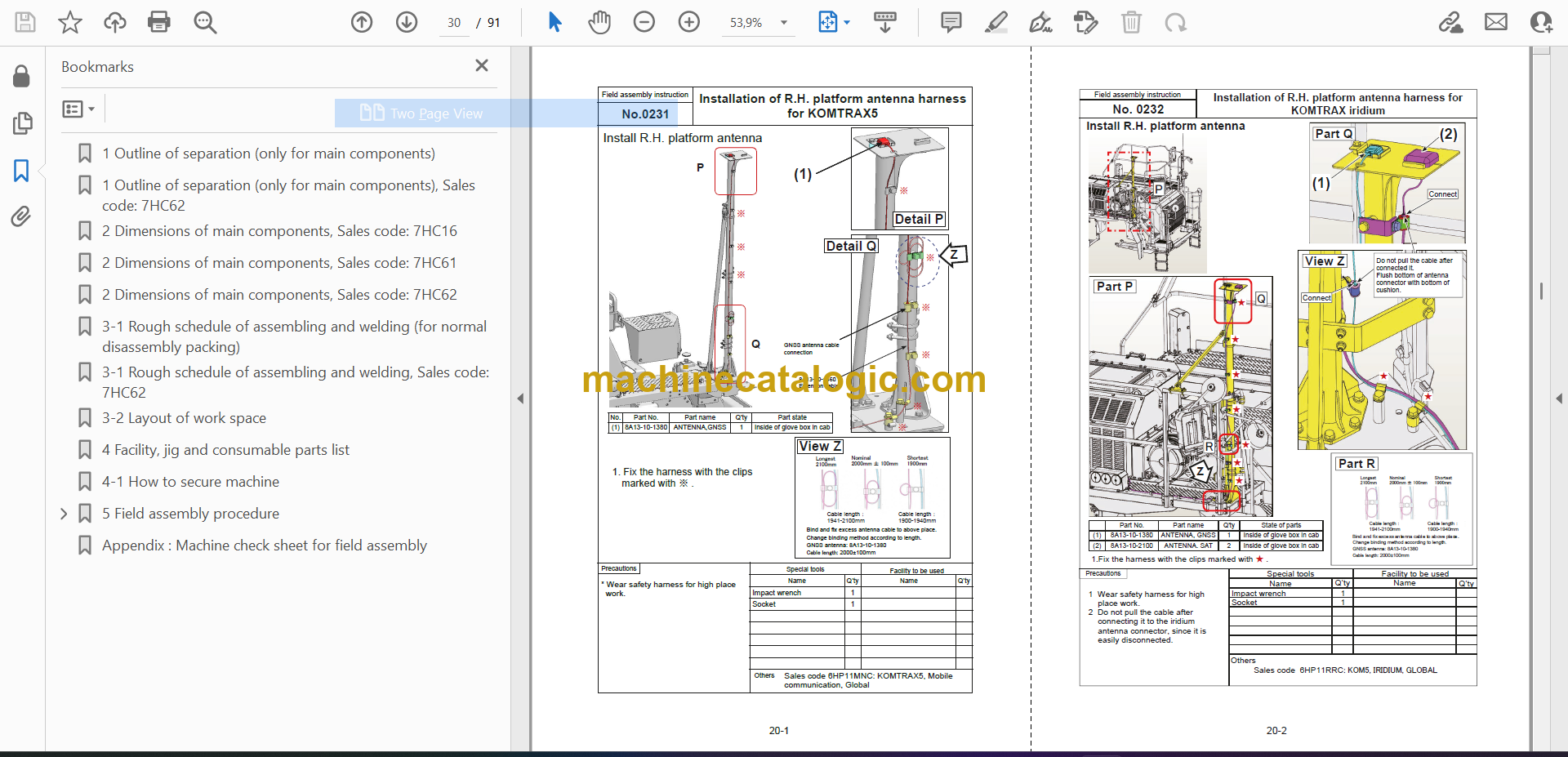1568x757 pixels.
Task: Bookmark the document with star icon
Action: tap(70, 22)
